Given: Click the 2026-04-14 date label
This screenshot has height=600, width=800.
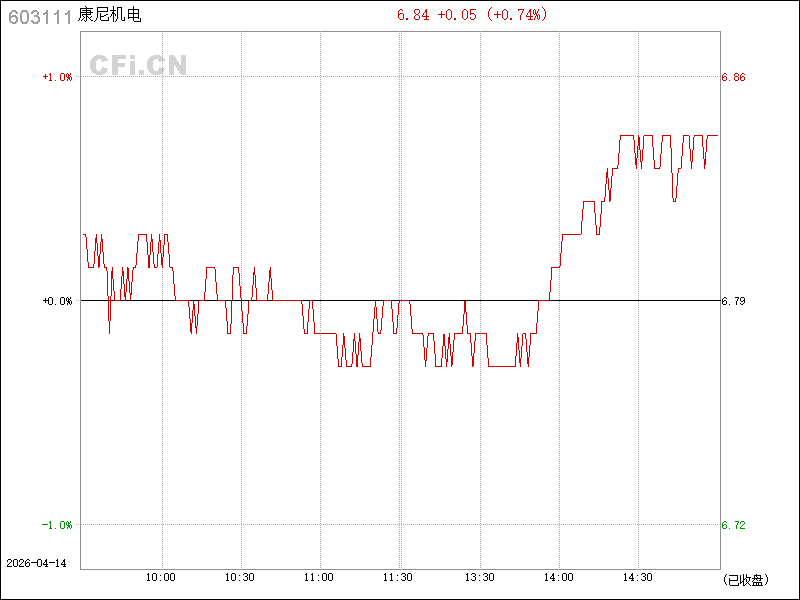Looking at the screenshot, I should pos(36,563).
